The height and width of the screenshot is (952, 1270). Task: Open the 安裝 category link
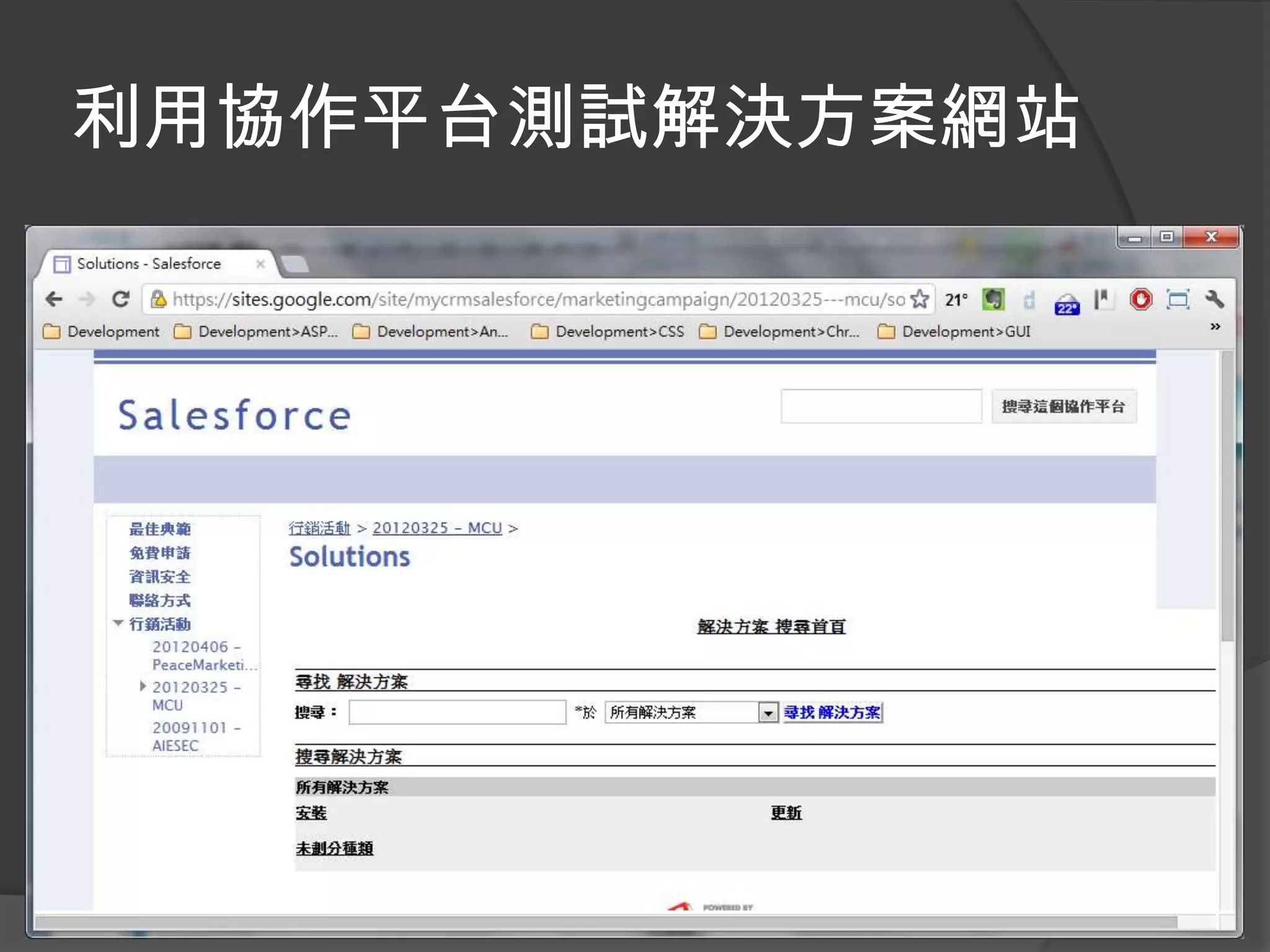[x=311, y=813]
